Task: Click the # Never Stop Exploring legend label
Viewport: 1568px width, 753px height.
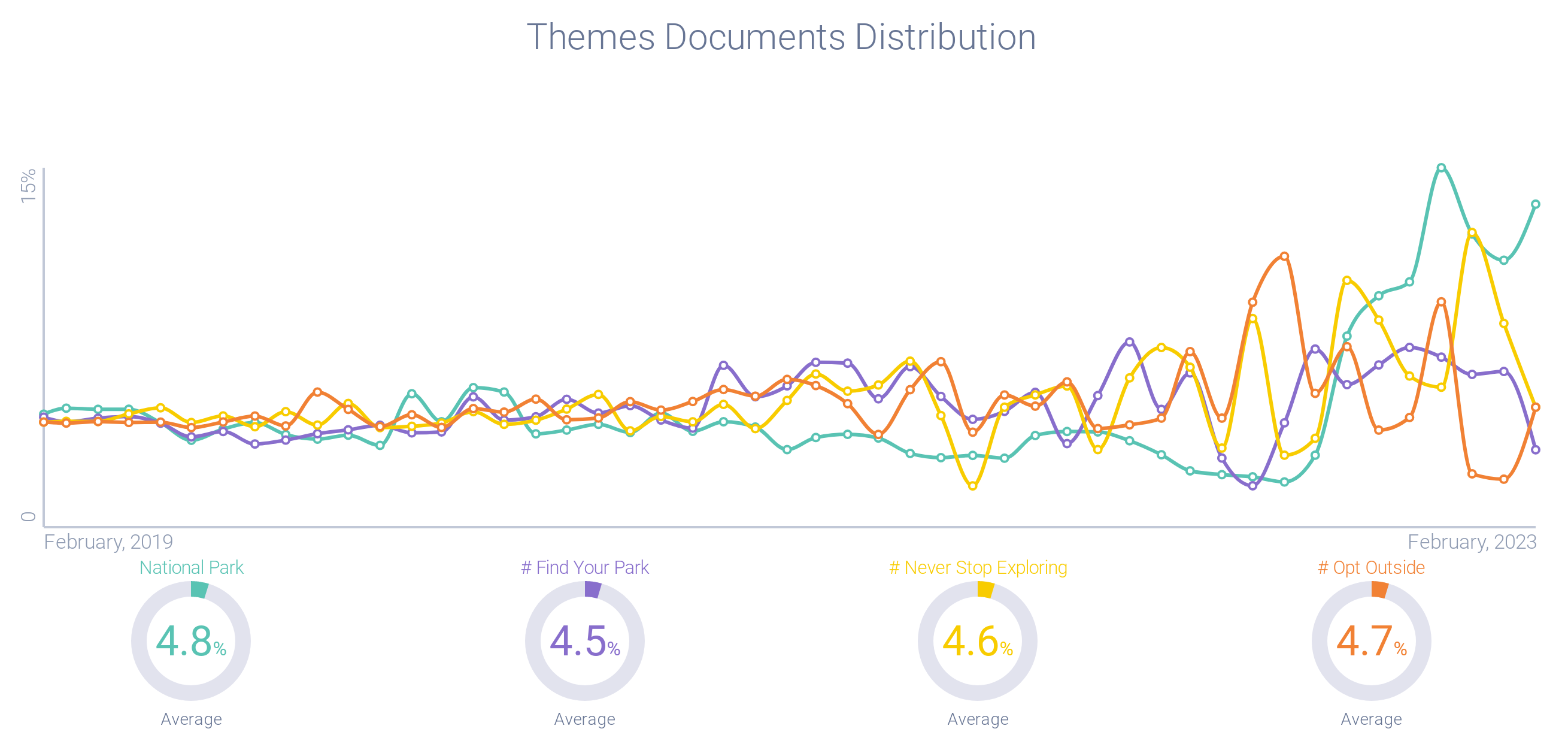Action: pyautogui.click(x=978, y=567)
